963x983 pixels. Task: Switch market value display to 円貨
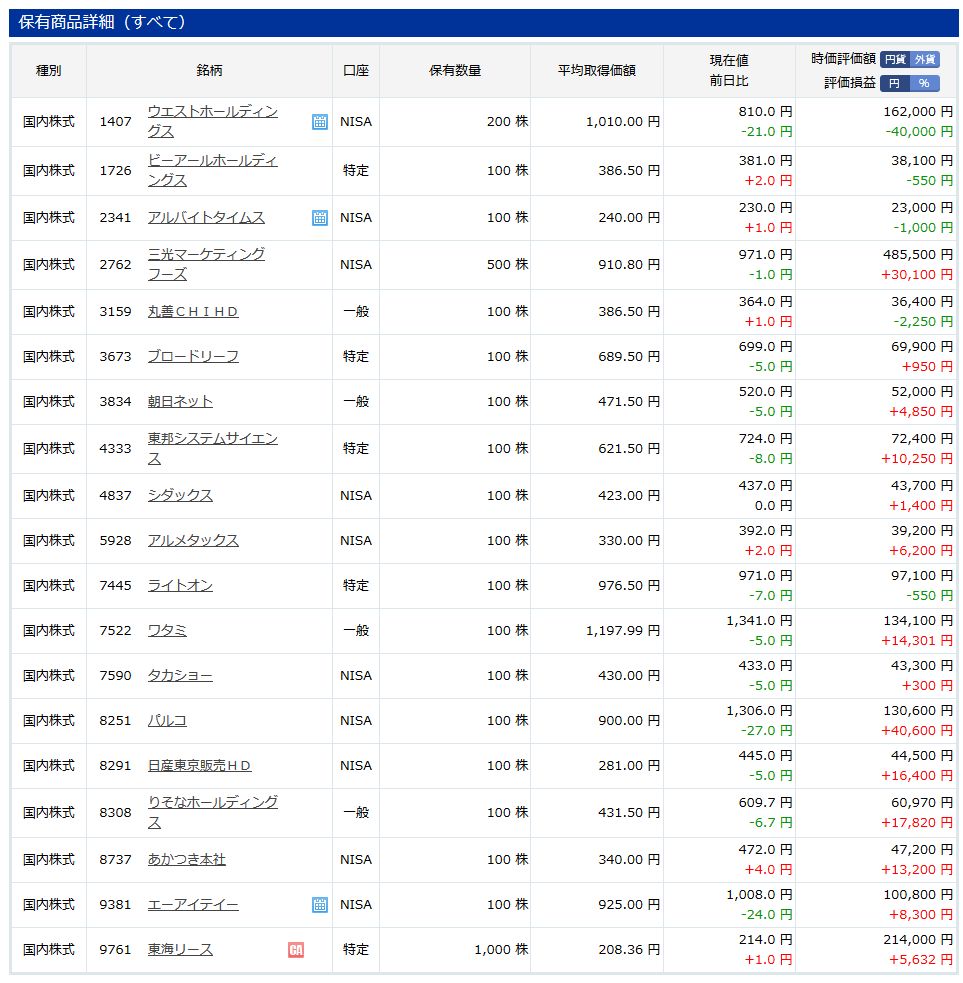895,59
